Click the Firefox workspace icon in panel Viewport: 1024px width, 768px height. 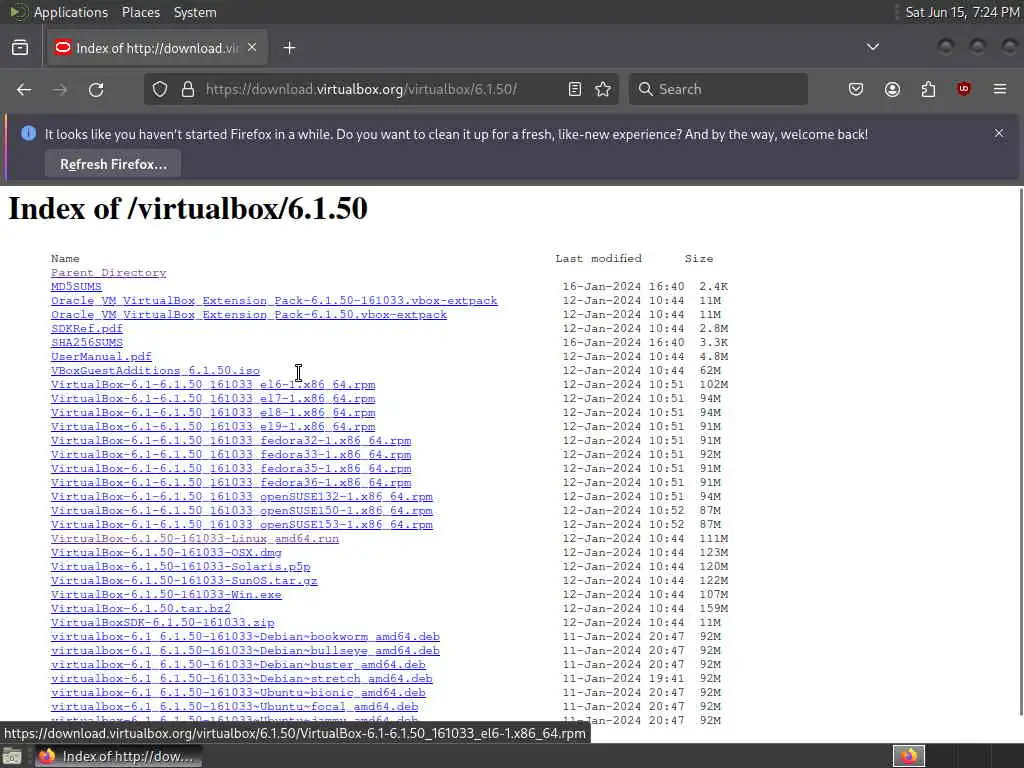(x=909, y=756)
